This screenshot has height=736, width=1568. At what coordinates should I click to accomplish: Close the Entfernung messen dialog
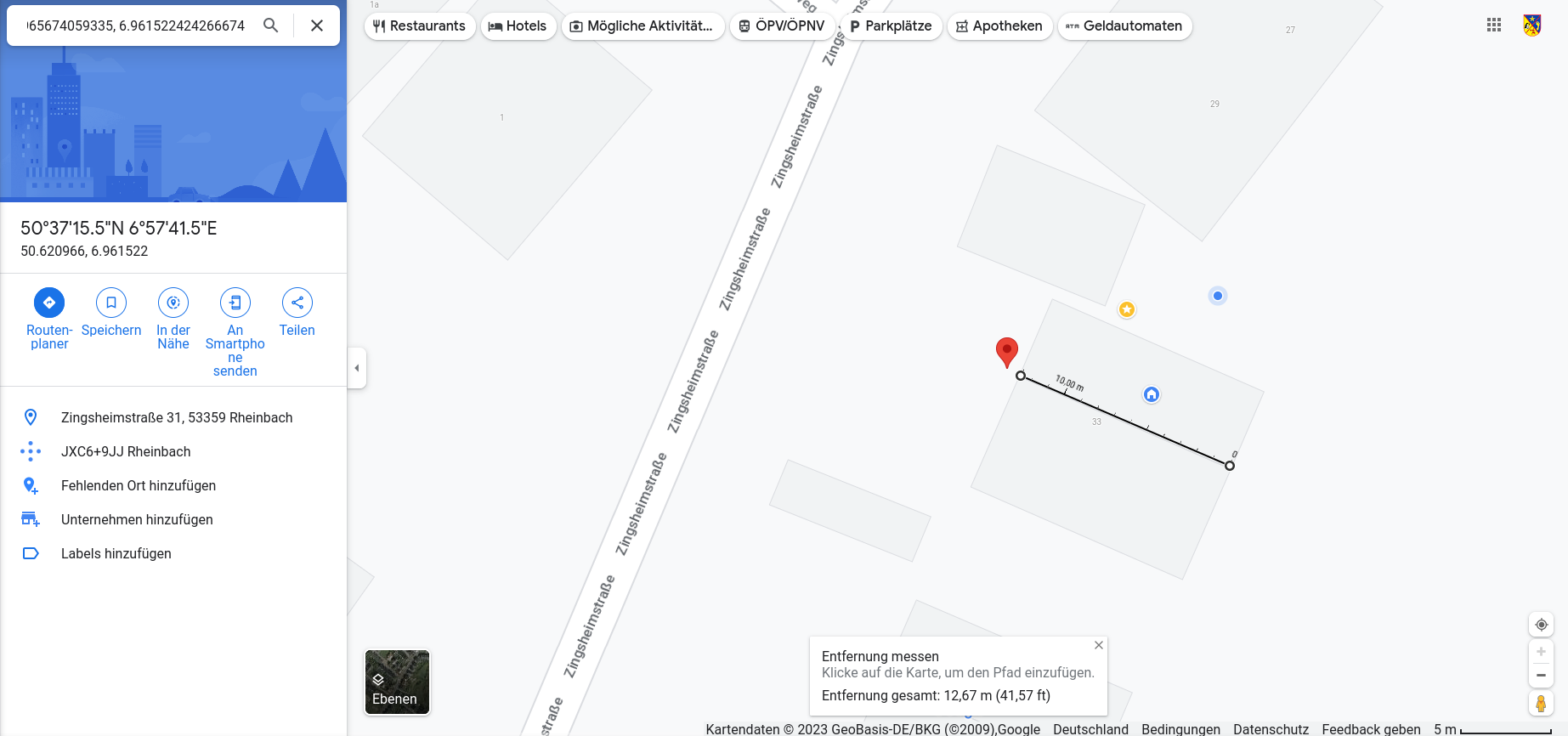click(x=1099, y=645)
